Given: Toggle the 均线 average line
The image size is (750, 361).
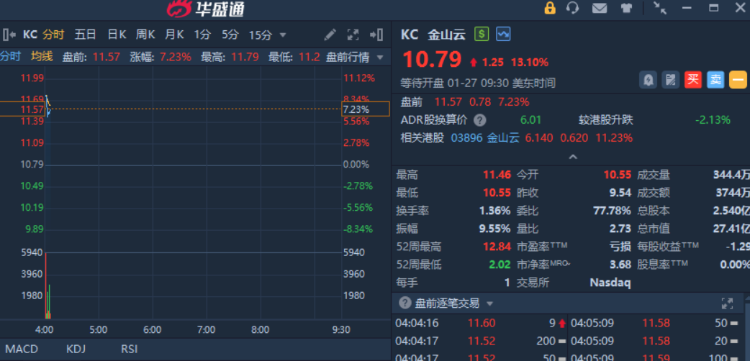Looking at the screenshot, I should point(42,56).
